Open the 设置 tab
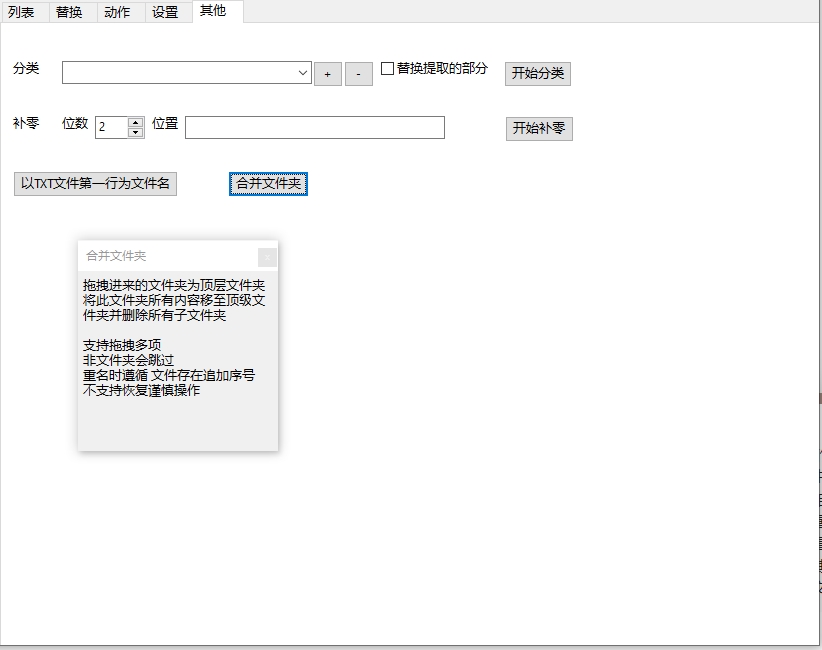 pos(165,12)
